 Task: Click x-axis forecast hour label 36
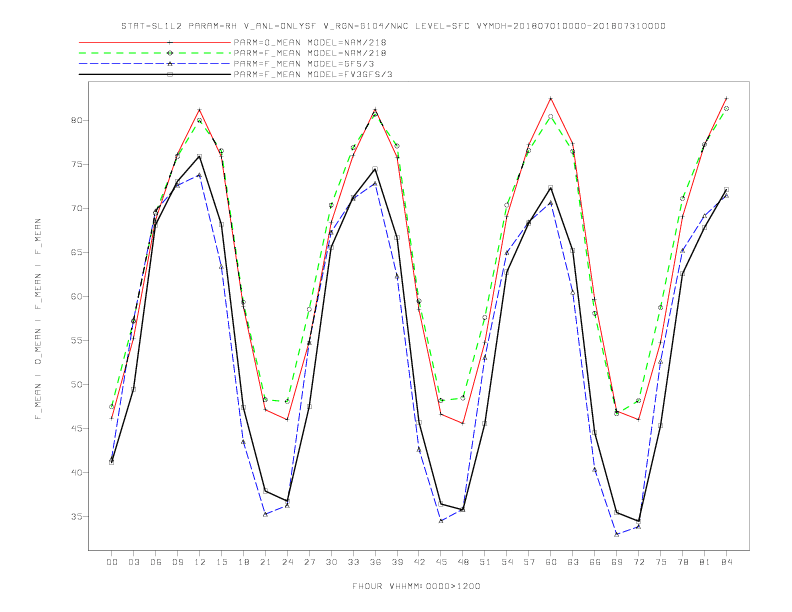tap(375, 562)
